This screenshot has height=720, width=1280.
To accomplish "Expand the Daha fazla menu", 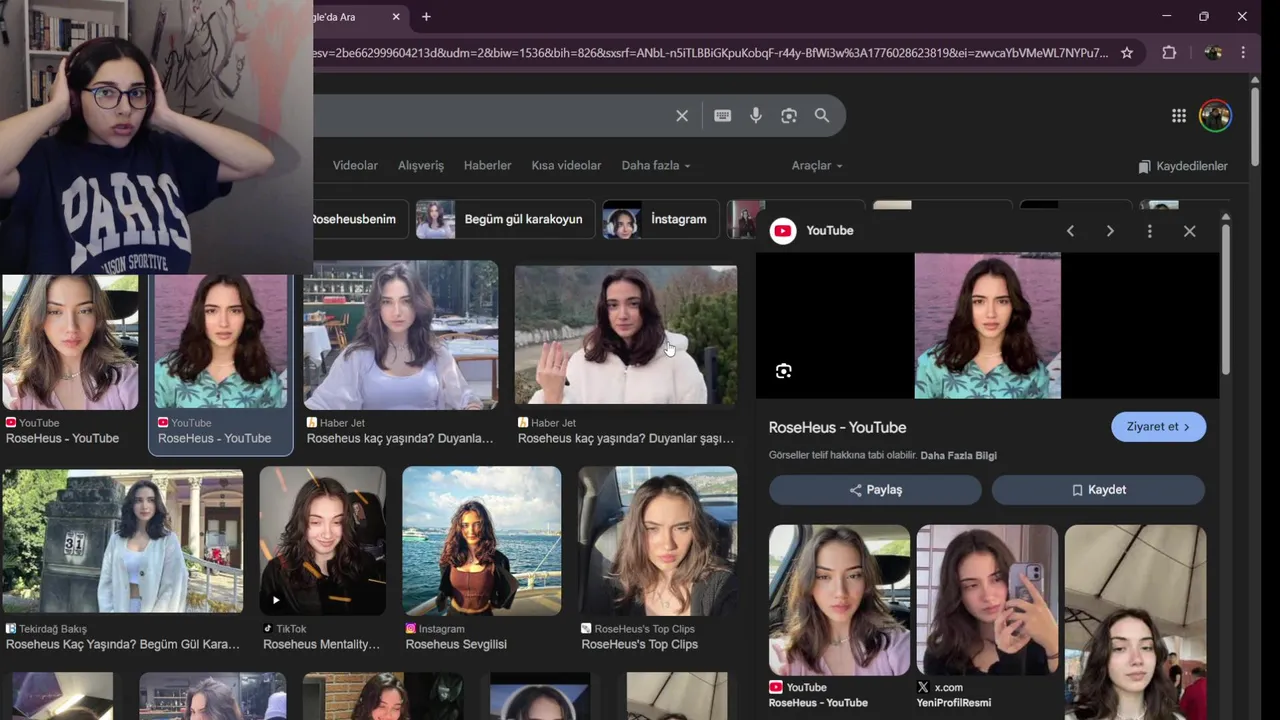I will click(x=656, y=166).
